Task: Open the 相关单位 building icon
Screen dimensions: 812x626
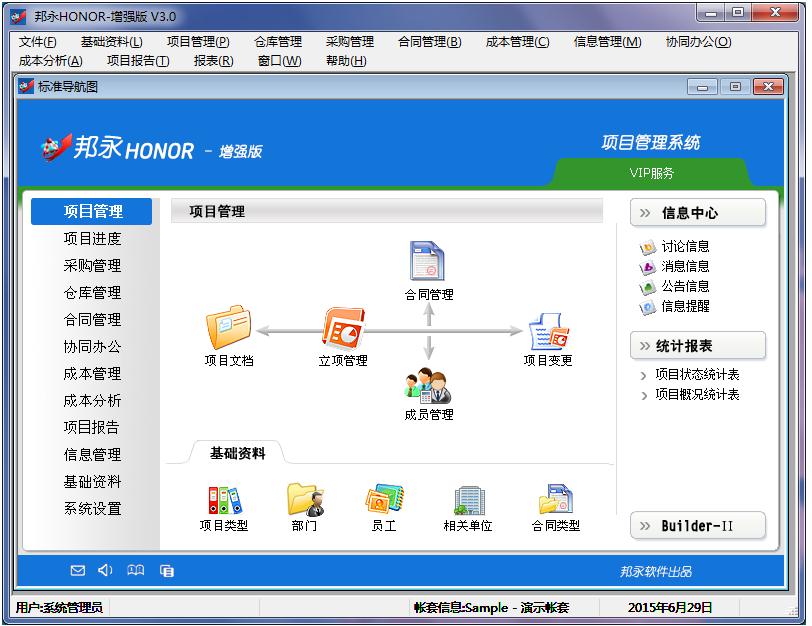Action: [468, 499]
